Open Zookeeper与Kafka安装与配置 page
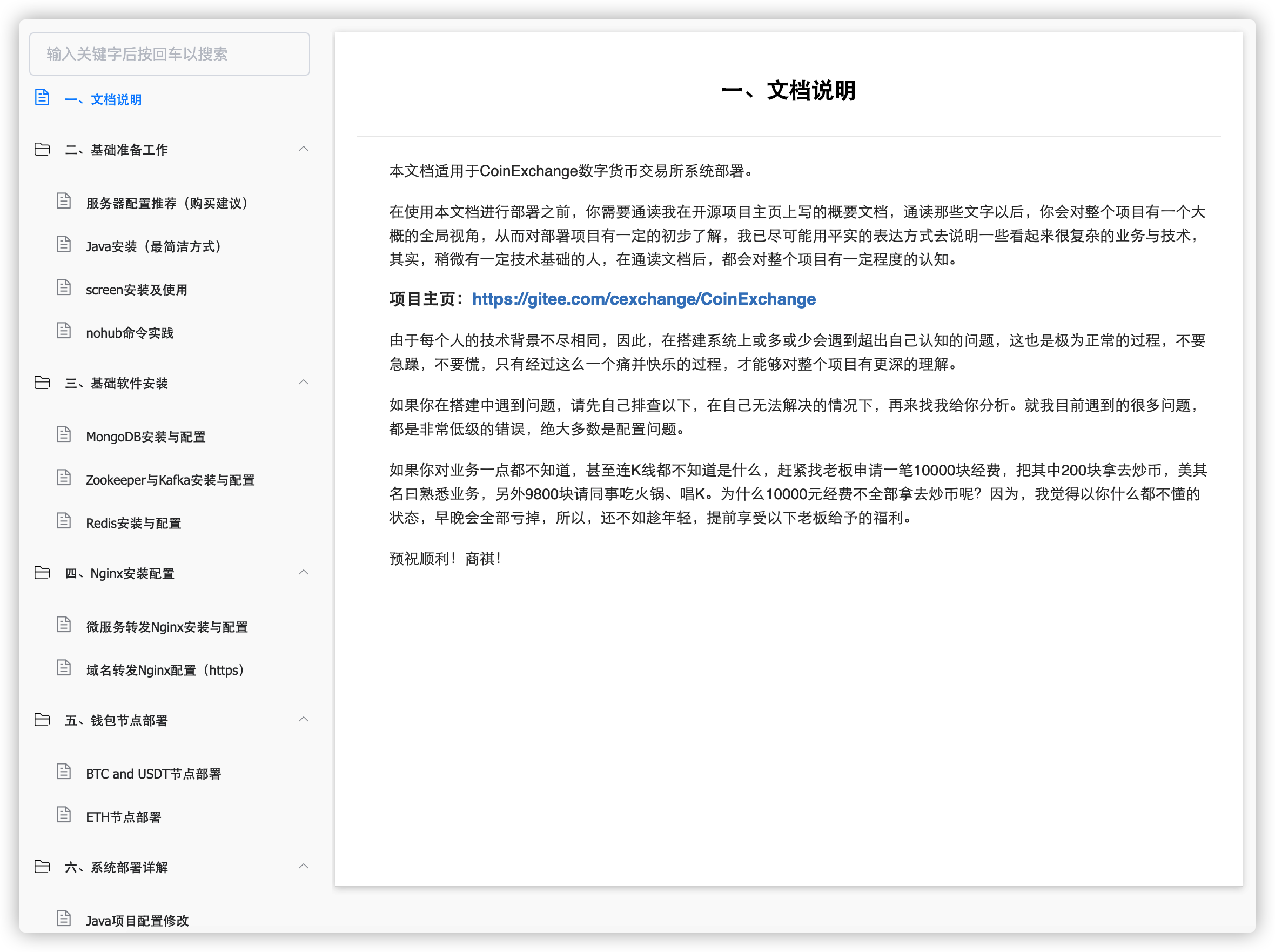Viewport: 1275px width, 952px height. click(171, 480)
